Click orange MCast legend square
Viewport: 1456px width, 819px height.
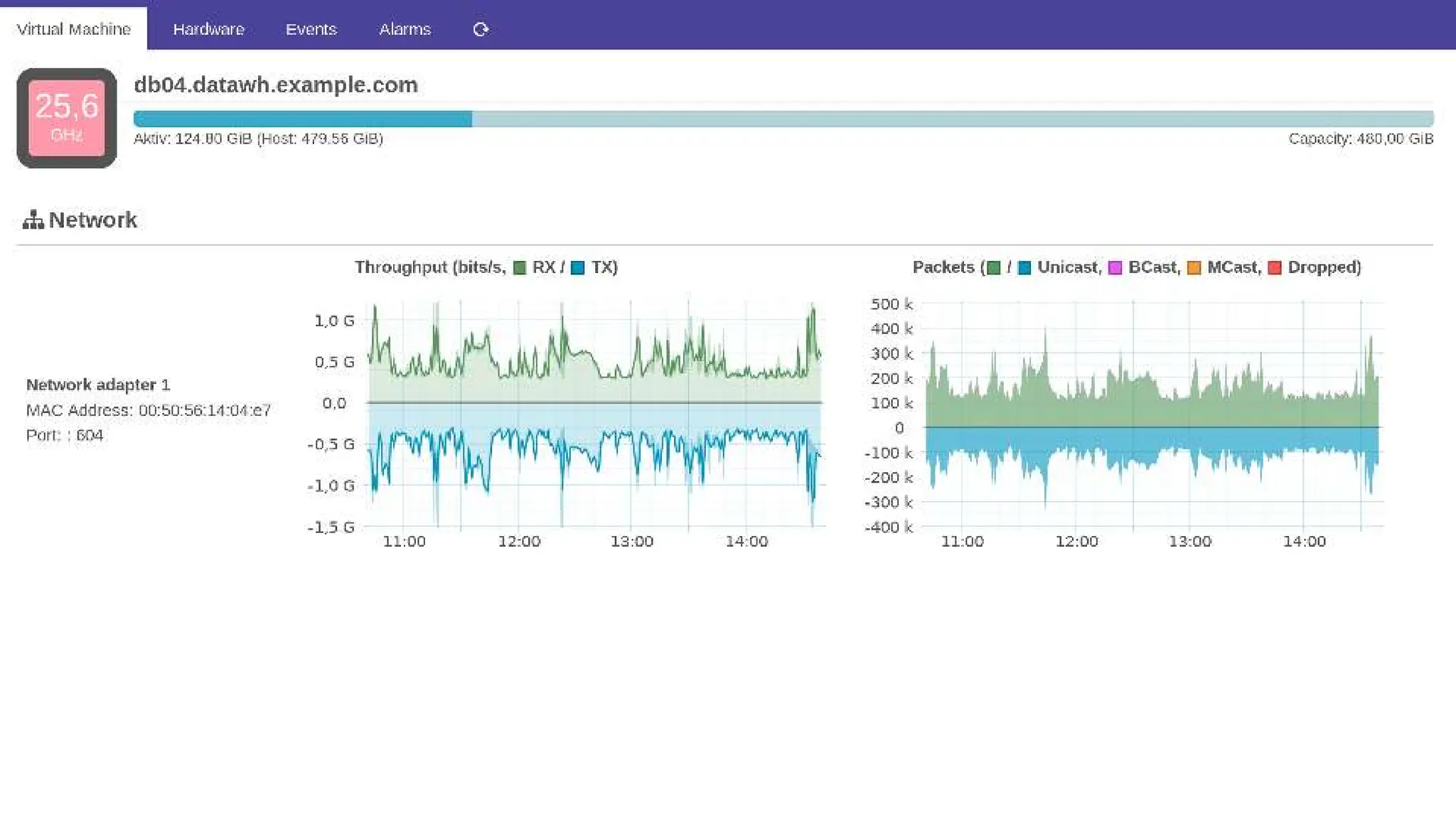[1194, 268]
